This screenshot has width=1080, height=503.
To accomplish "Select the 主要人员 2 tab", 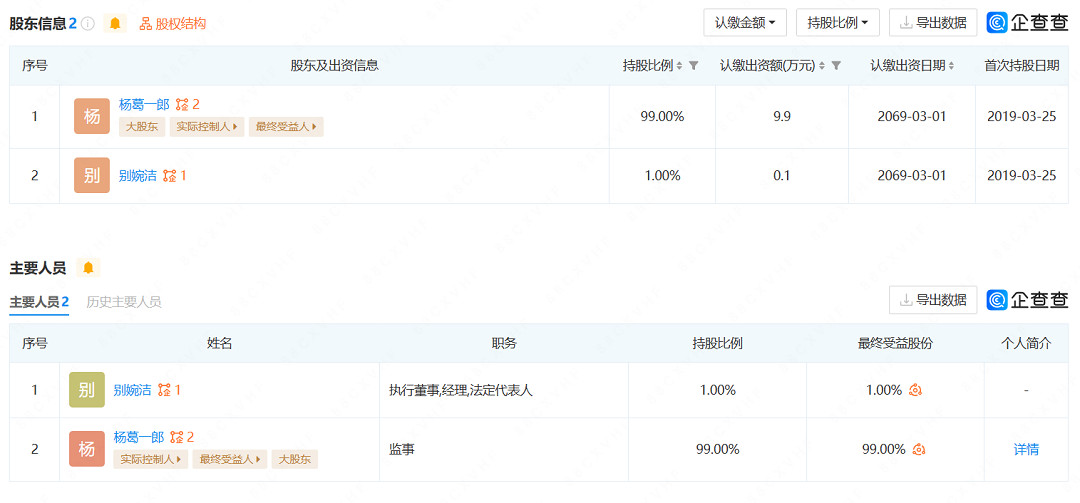I will 39,302.
